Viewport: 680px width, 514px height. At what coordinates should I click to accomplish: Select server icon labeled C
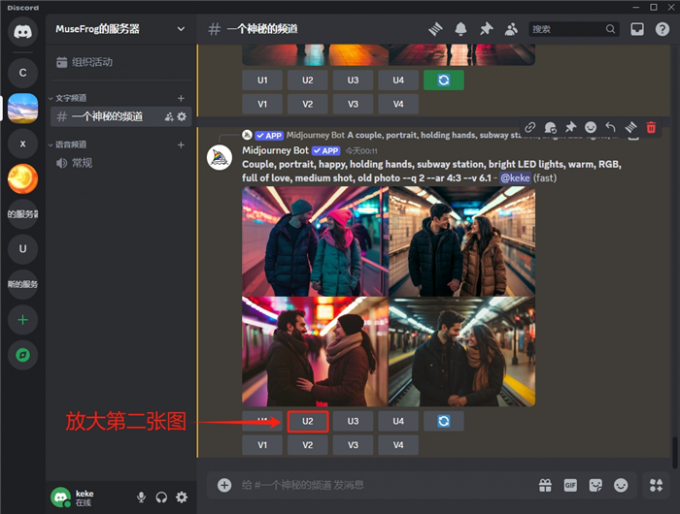[23, 72]
